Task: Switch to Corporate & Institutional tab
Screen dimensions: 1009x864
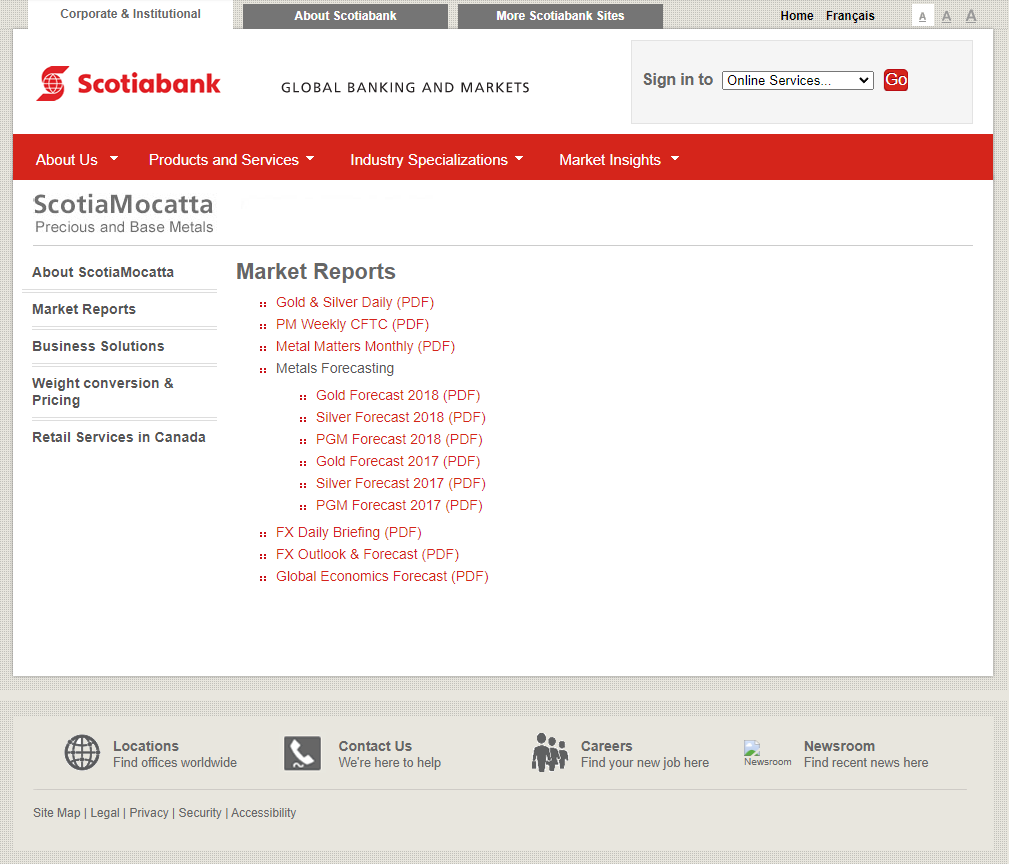Action: (130, 14)
